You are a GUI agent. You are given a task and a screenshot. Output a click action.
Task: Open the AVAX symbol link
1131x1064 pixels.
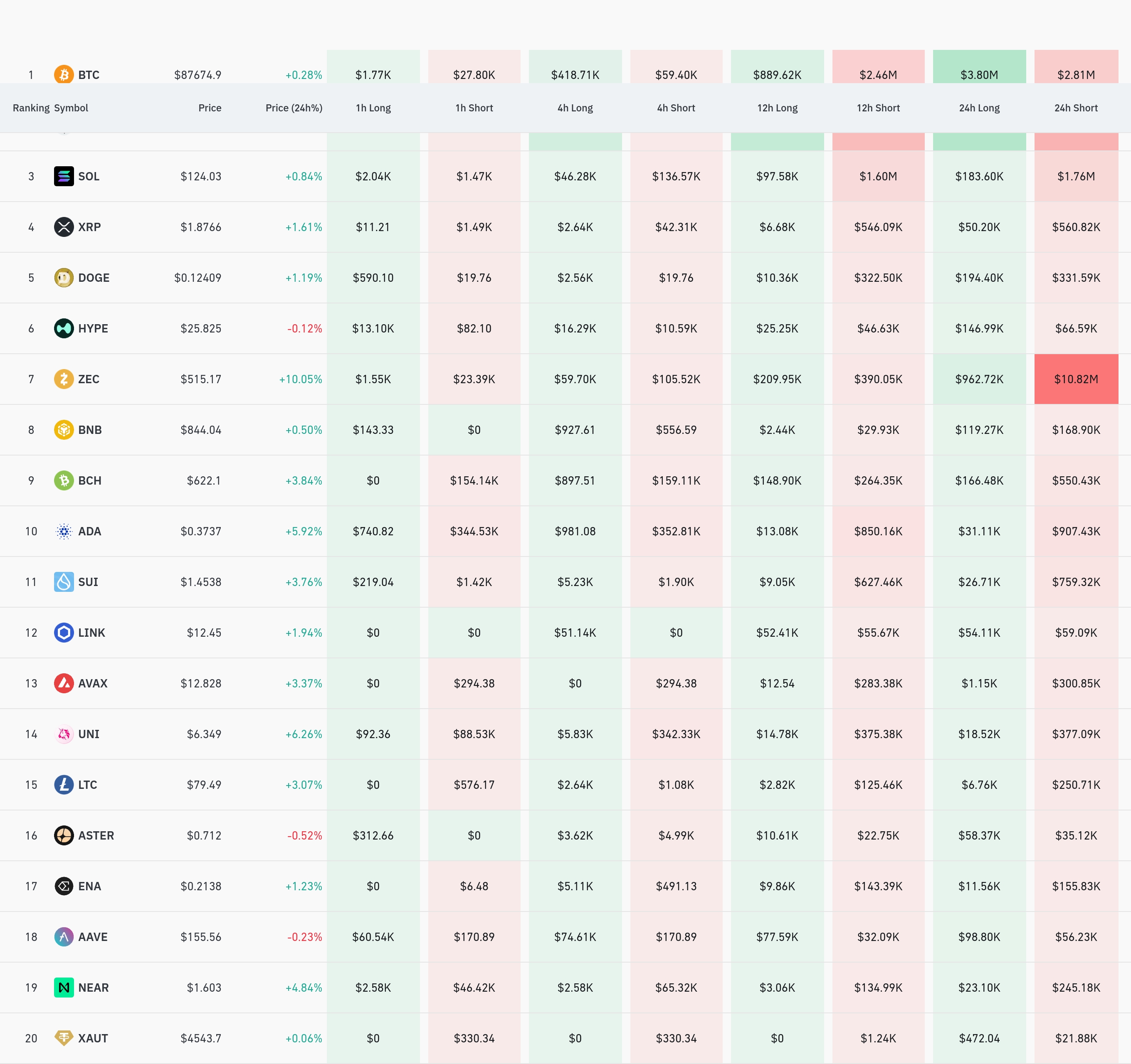tap(93, 684)
